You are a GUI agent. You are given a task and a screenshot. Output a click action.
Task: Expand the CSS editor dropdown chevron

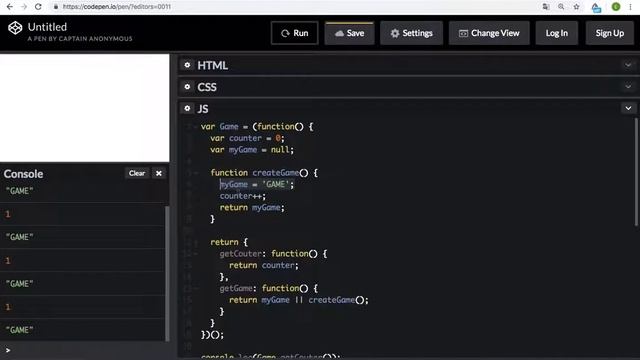click(x=628, y=87)
